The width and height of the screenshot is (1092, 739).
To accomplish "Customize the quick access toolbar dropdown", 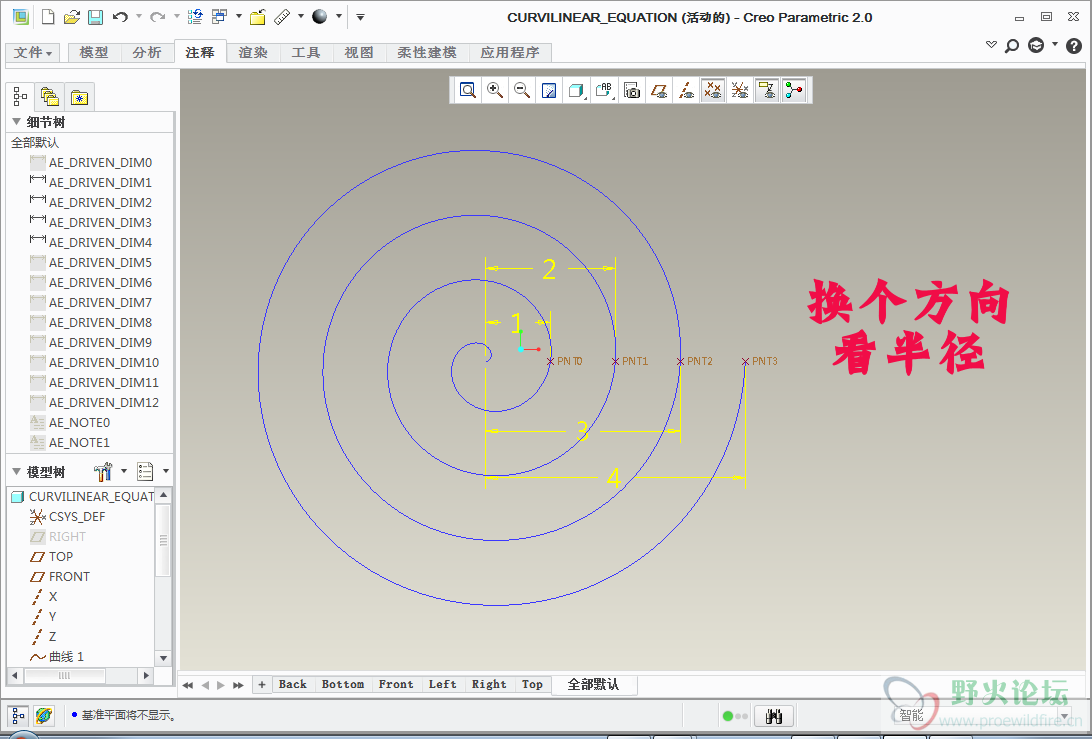I will [360, 17].
